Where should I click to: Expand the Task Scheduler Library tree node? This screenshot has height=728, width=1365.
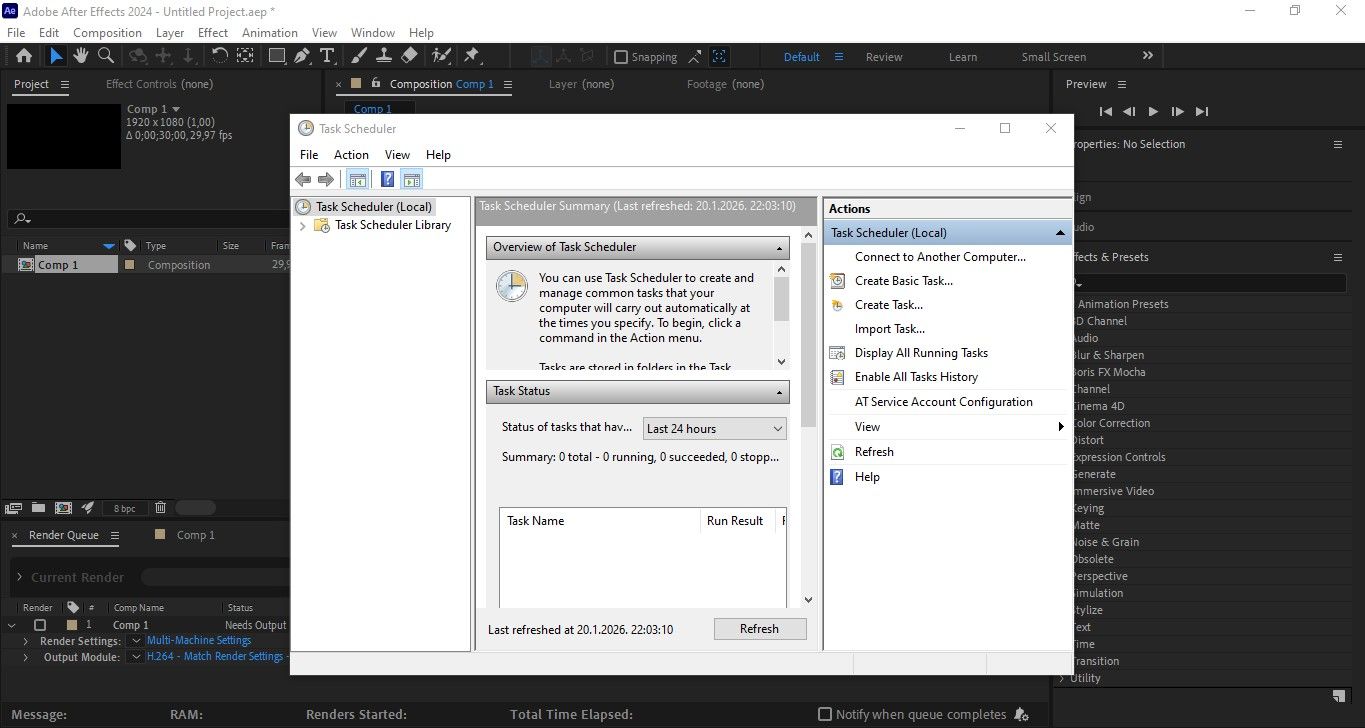[x=304, y=226]
